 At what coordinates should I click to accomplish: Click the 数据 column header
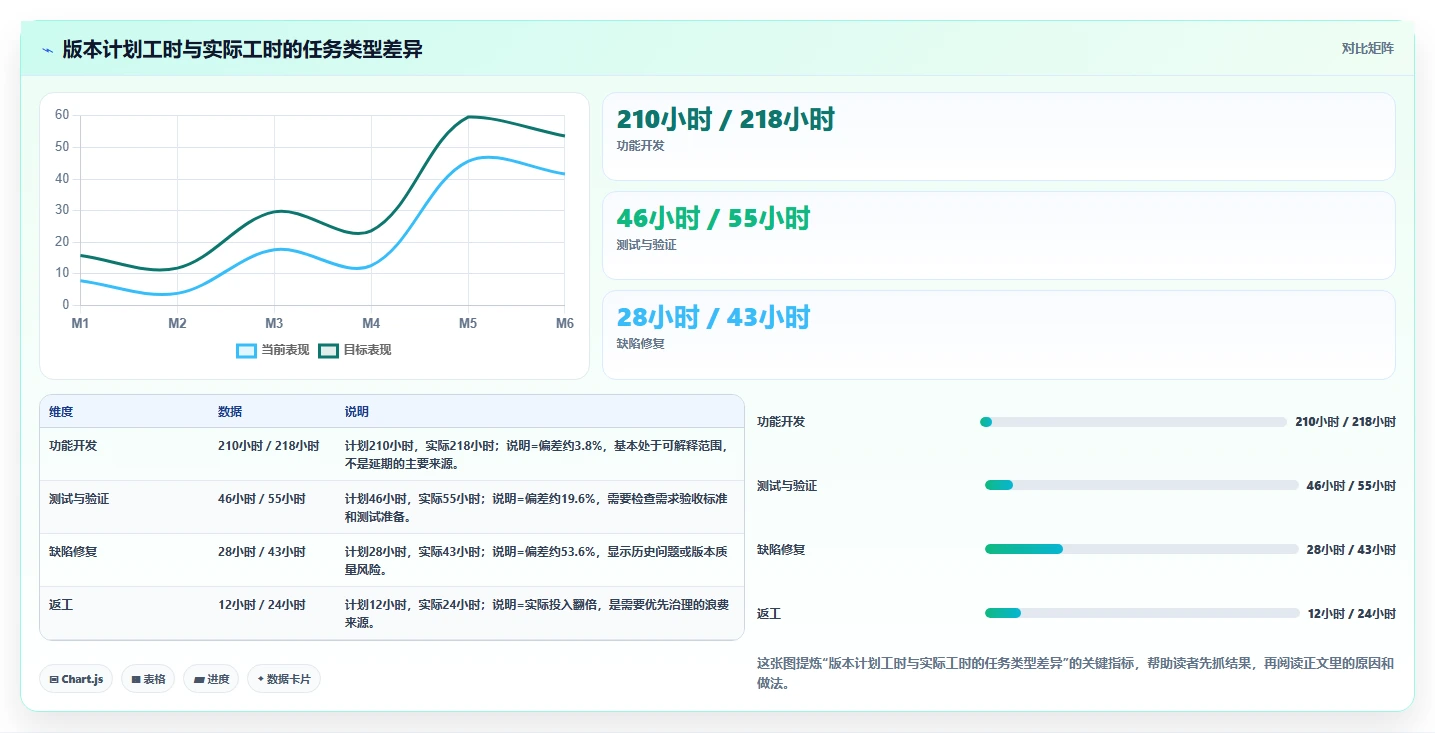[x=272, y=412]
